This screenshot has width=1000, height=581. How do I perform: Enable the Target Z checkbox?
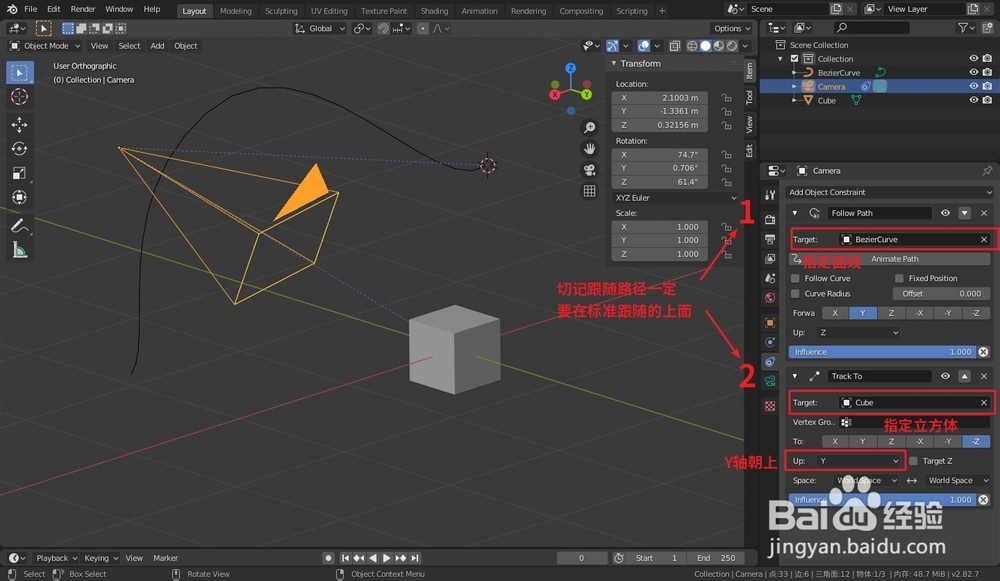[913, 461]
